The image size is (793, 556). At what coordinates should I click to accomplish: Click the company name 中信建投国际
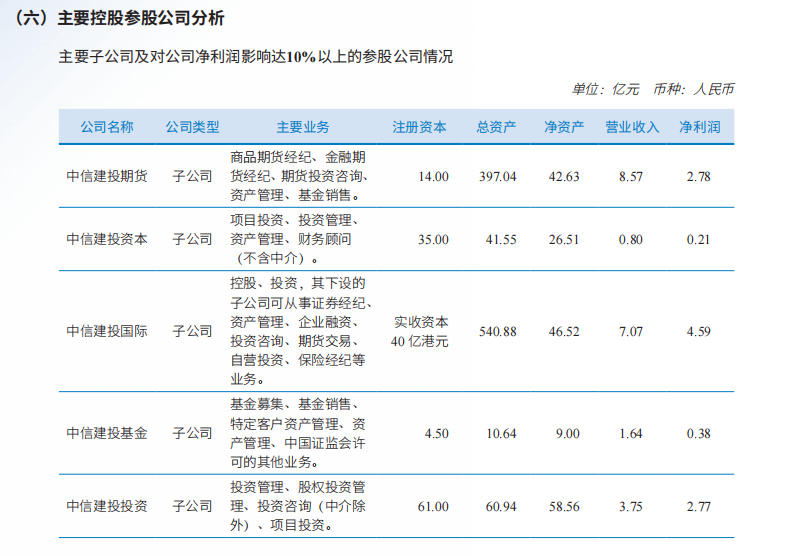[107, 331]
